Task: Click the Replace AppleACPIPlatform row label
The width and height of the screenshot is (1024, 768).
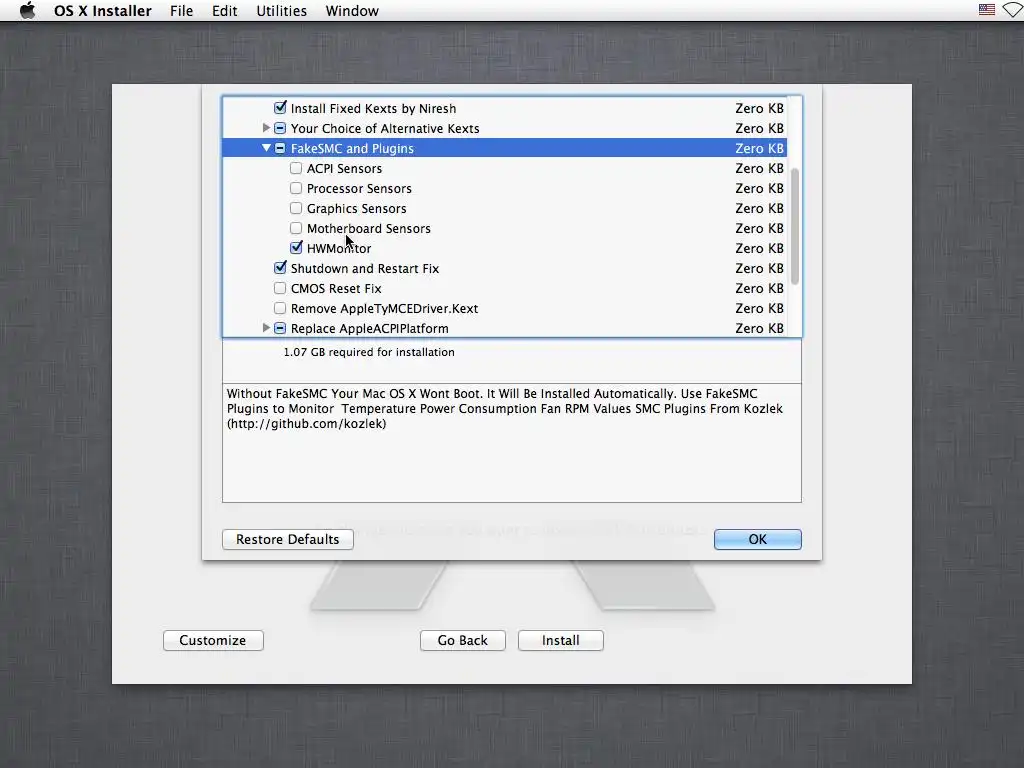Action: [369, 328]
